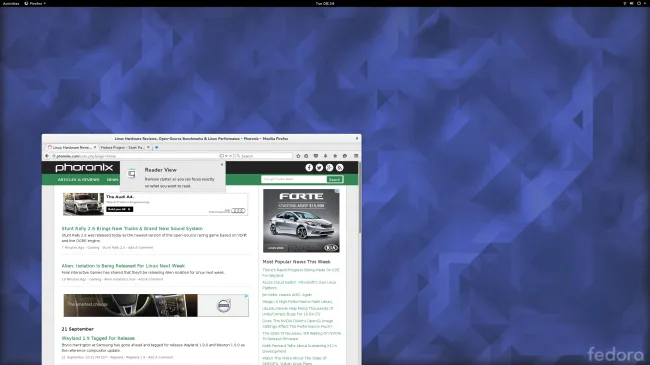
Task: Open popular link about KDE For Wayland
Action: [301, 273]
